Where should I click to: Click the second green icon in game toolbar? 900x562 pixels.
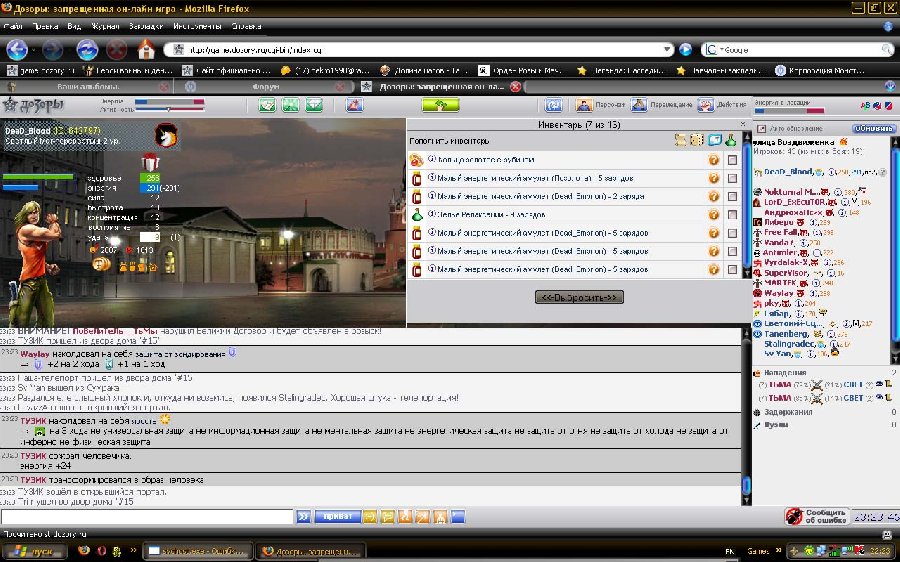(290, 105)
